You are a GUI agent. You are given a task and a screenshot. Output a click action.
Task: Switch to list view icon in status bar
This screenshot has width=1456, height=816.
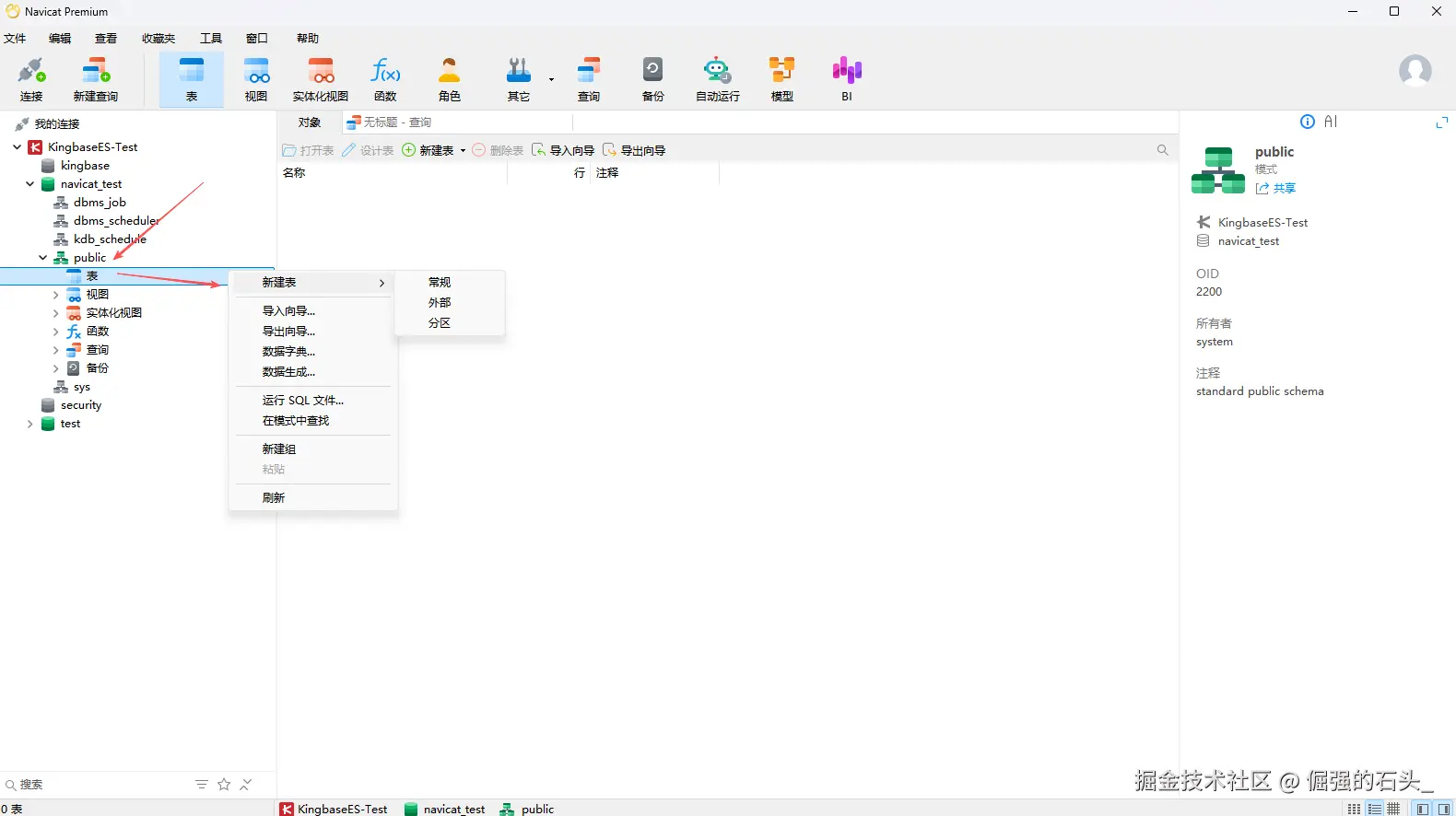(1354, 809)
